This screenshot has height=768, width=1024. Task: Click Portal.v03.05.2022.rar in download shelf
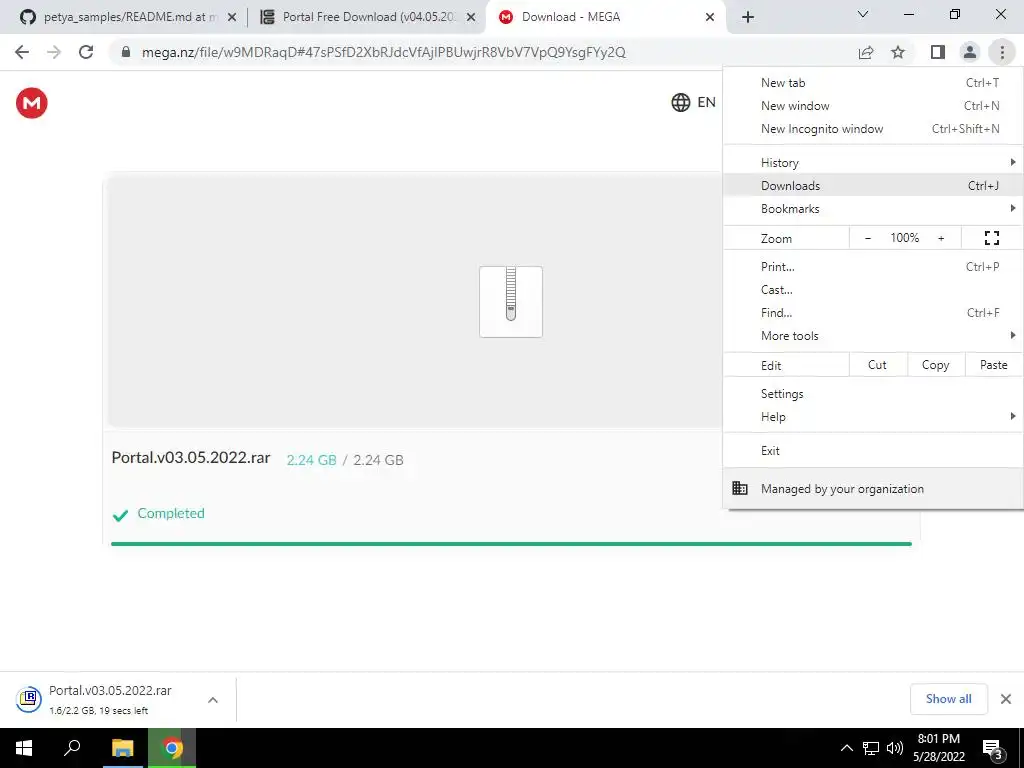(x=110, y=690)
